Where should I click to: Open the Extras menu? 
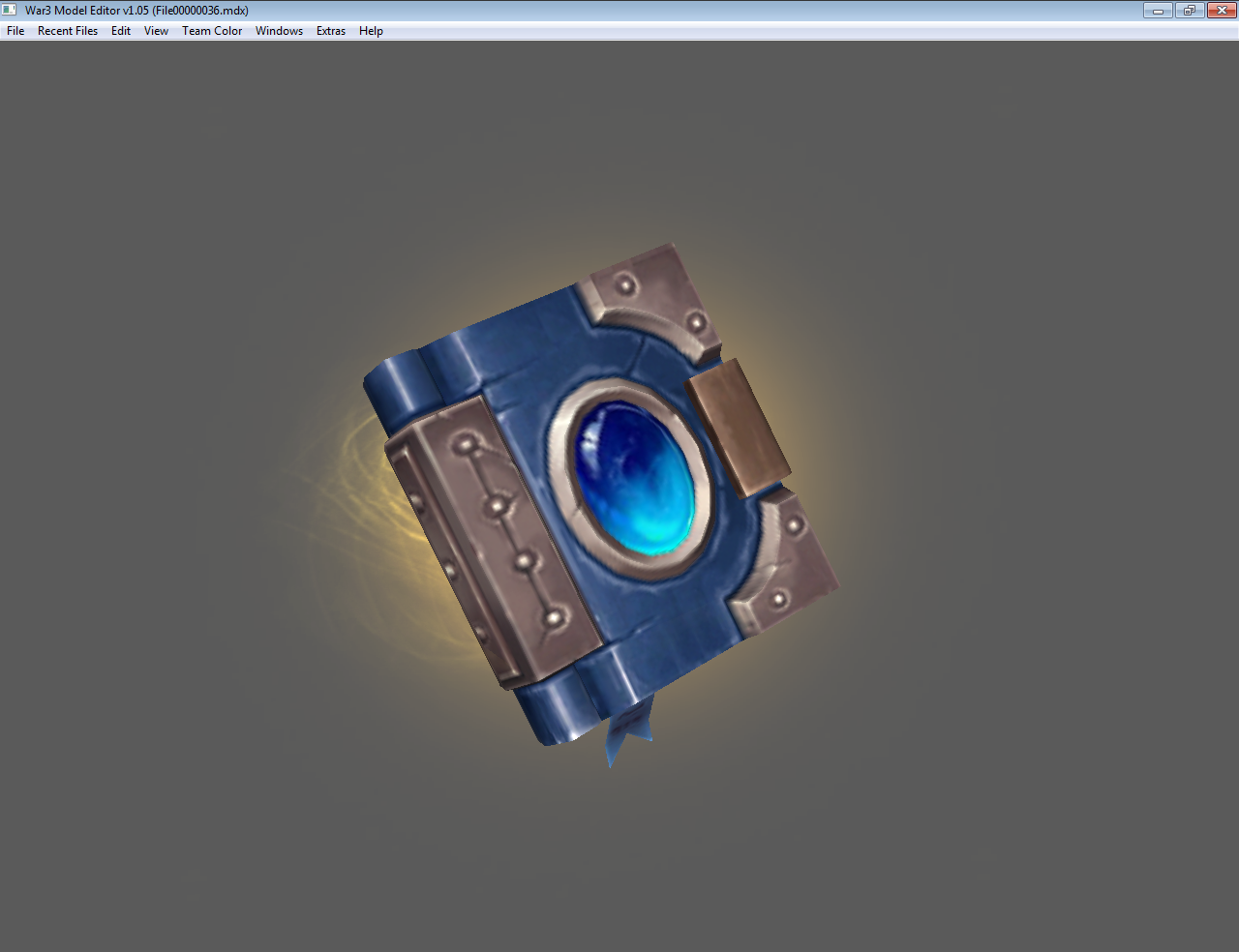[331, 31]
